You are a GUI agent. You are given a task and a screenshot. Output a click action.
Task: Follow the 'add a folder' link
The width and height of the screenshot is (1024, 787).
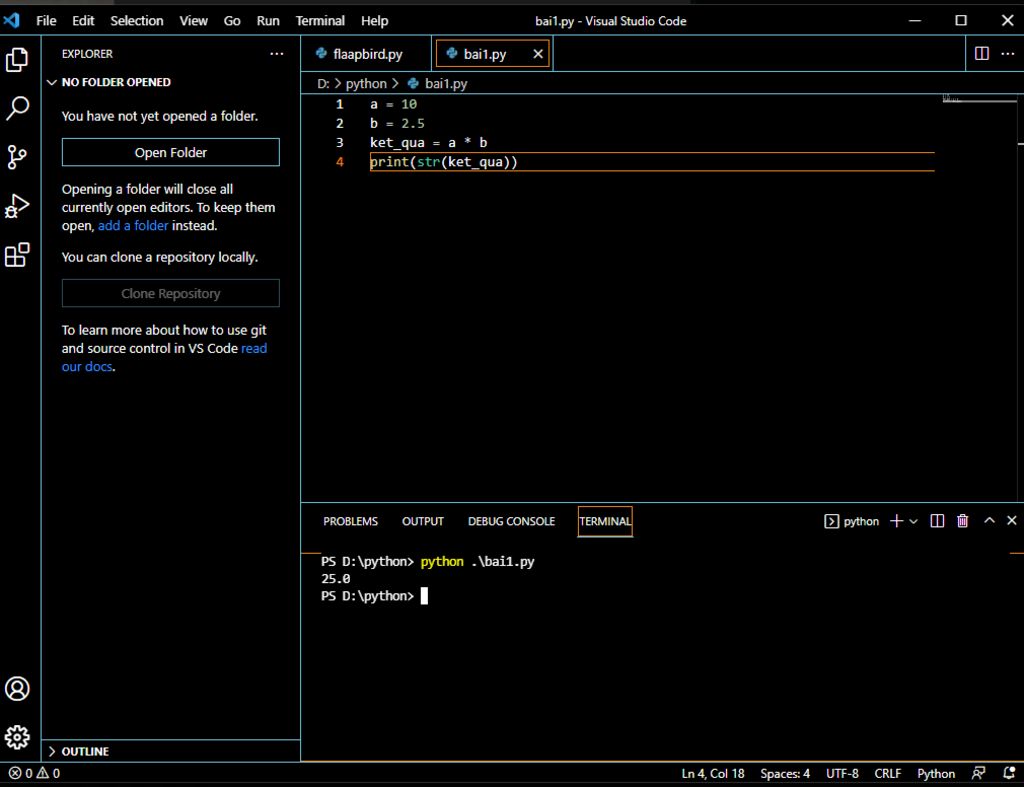(133, 225)
